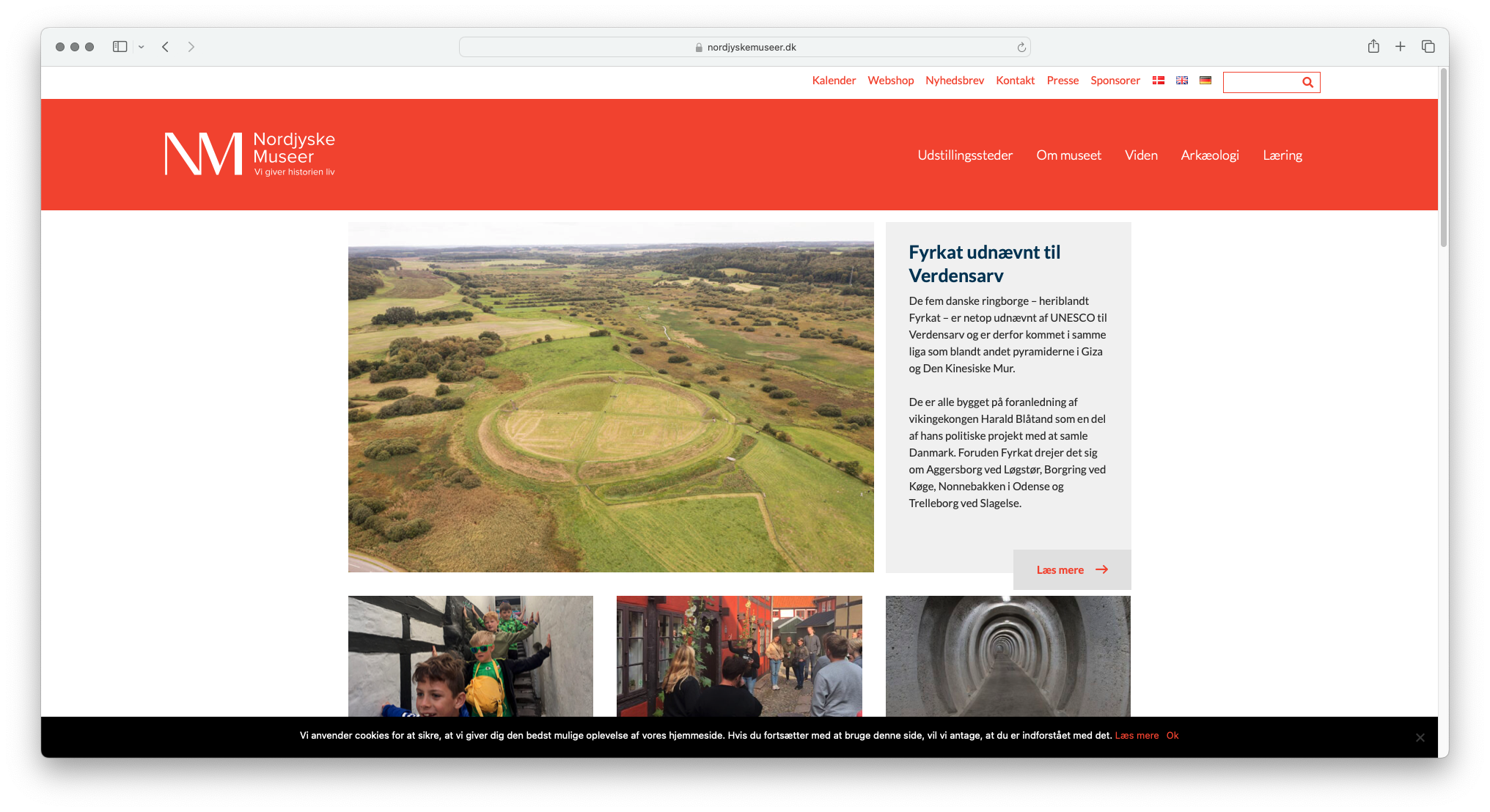
Task: Open the Share icon in the toolbar
Action: [1373, 46]
